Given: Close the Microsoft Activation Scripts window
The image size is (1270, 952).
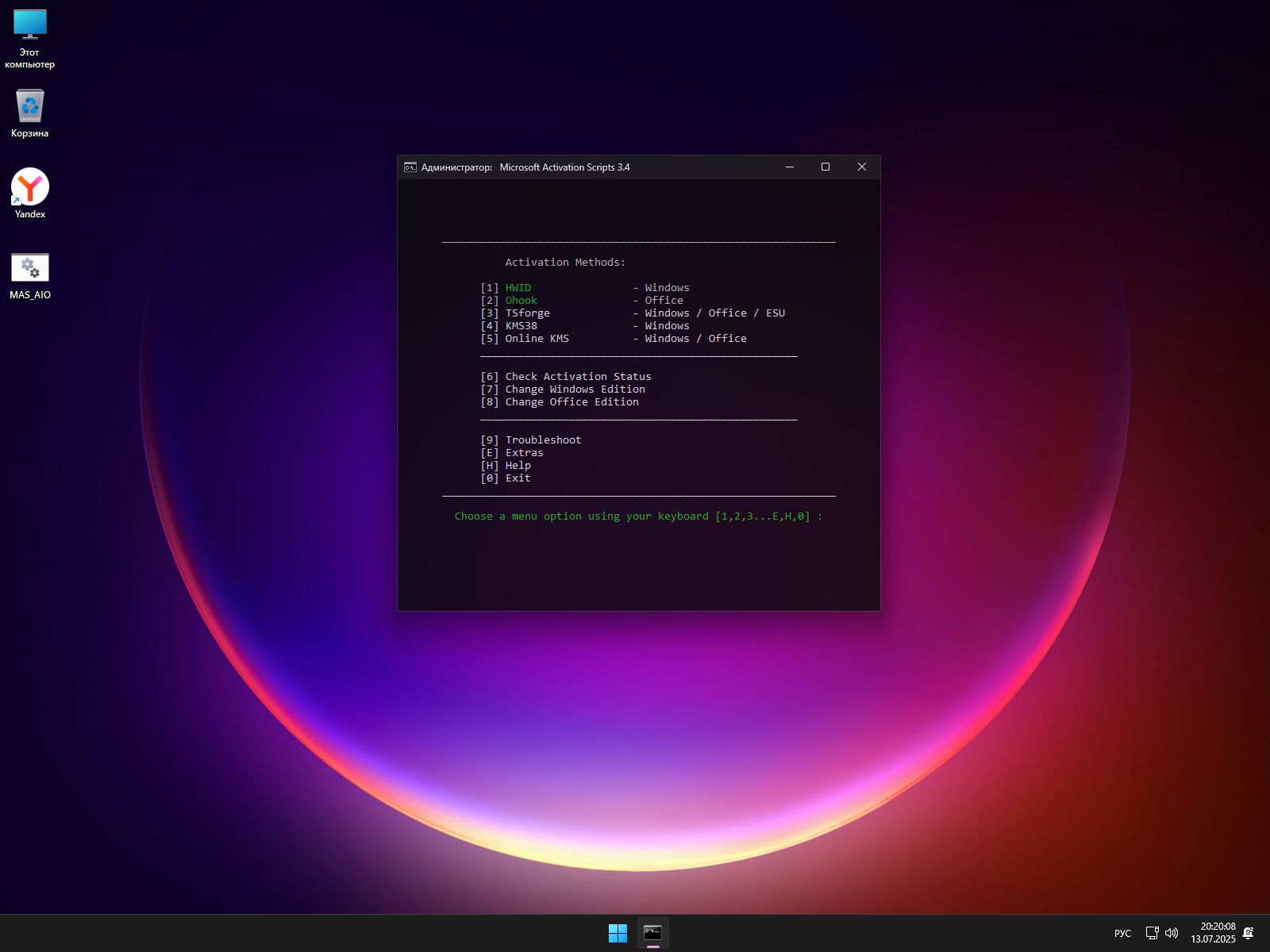Looking at the screenshot, I should tap(862, 167).
